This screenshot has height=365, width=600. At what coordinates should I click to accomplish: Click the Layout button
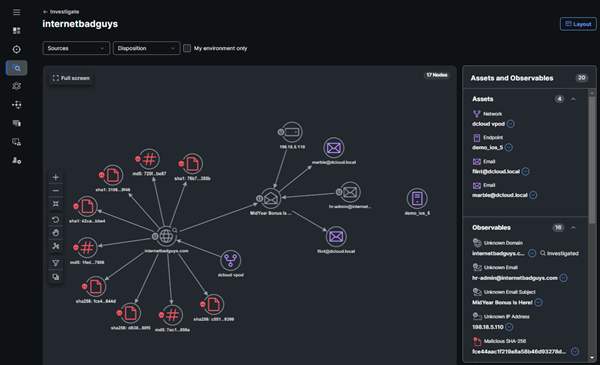pyautogui.click(x=578, y=24)
